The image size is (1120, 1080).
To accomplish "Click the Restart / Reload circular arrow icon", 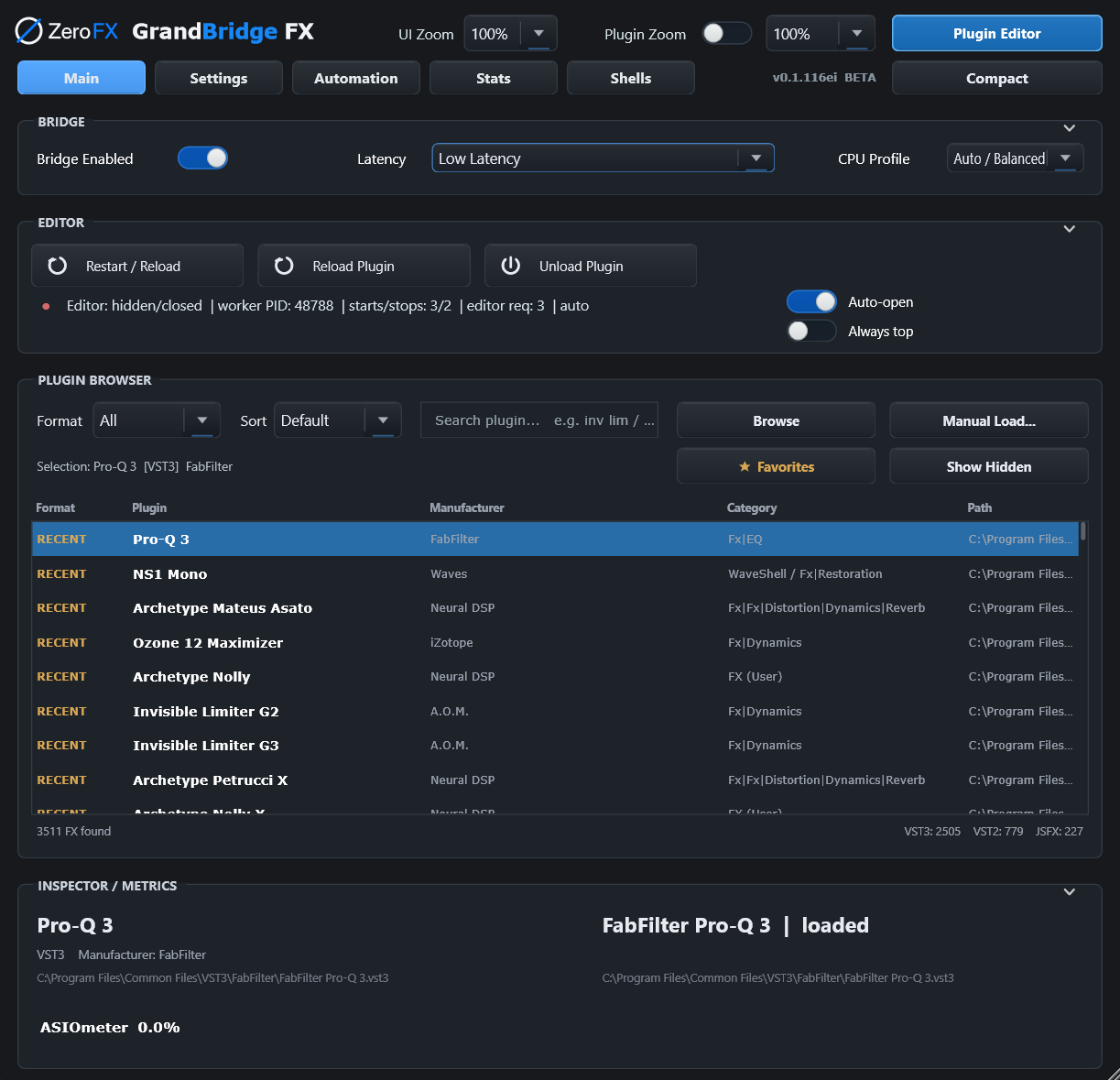I will pos(57,266).
